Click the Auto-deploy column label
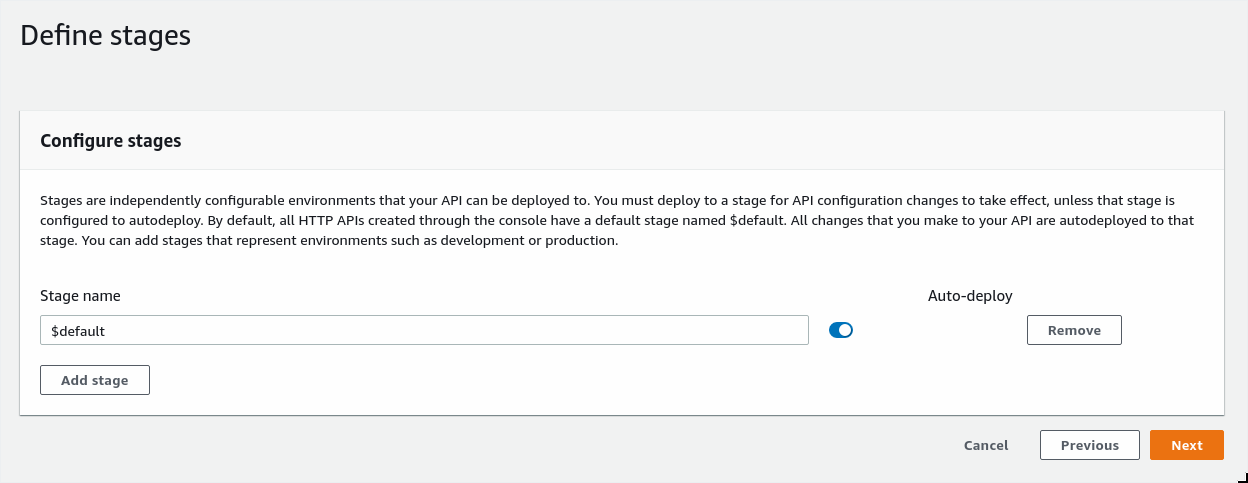Screen dimensions: 1248x483 coord(970,296)
